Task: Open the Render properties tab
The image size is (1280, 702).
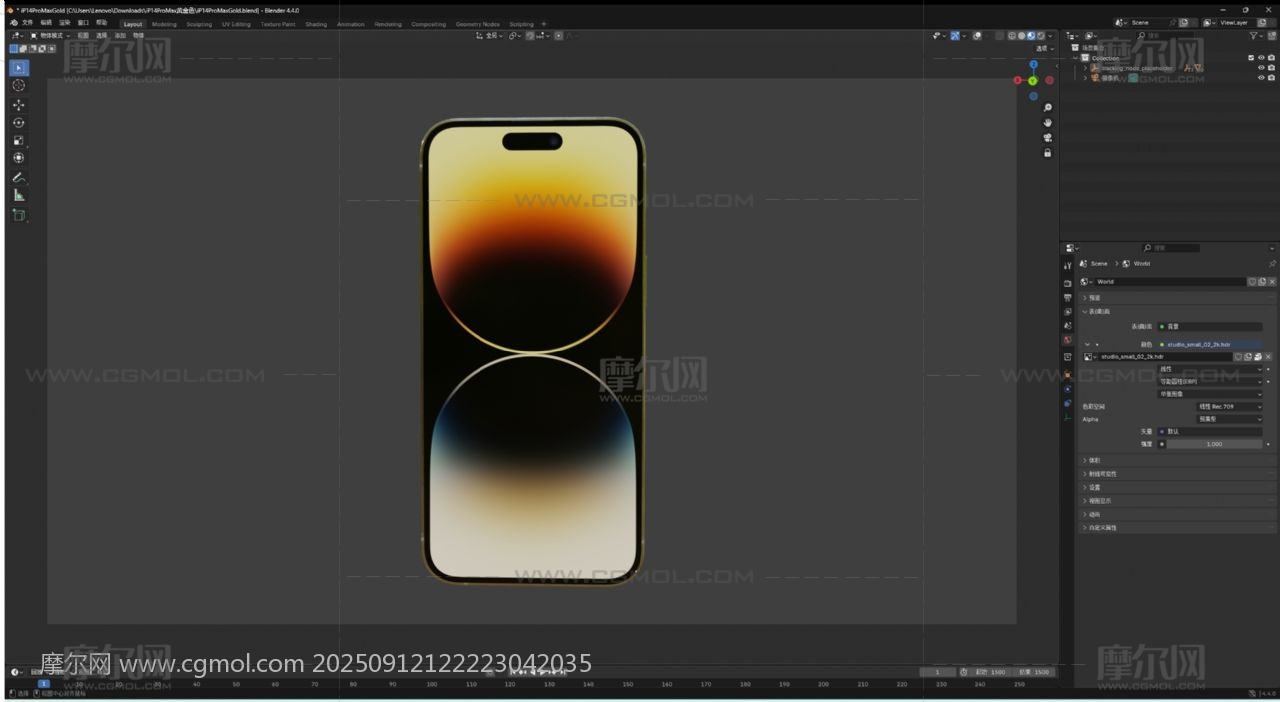Action: pos(1068,284)
